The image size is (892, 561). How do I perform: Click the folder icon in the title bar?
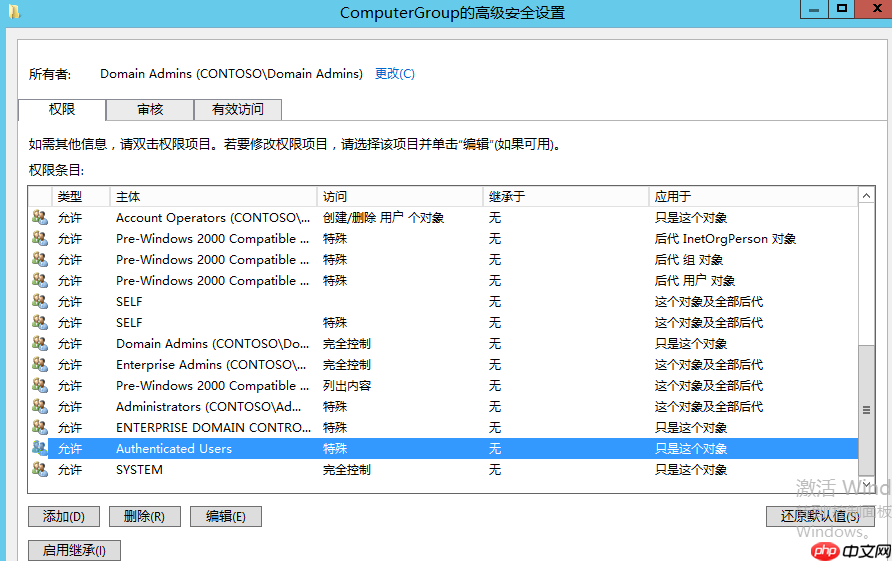tap(14, 11)
